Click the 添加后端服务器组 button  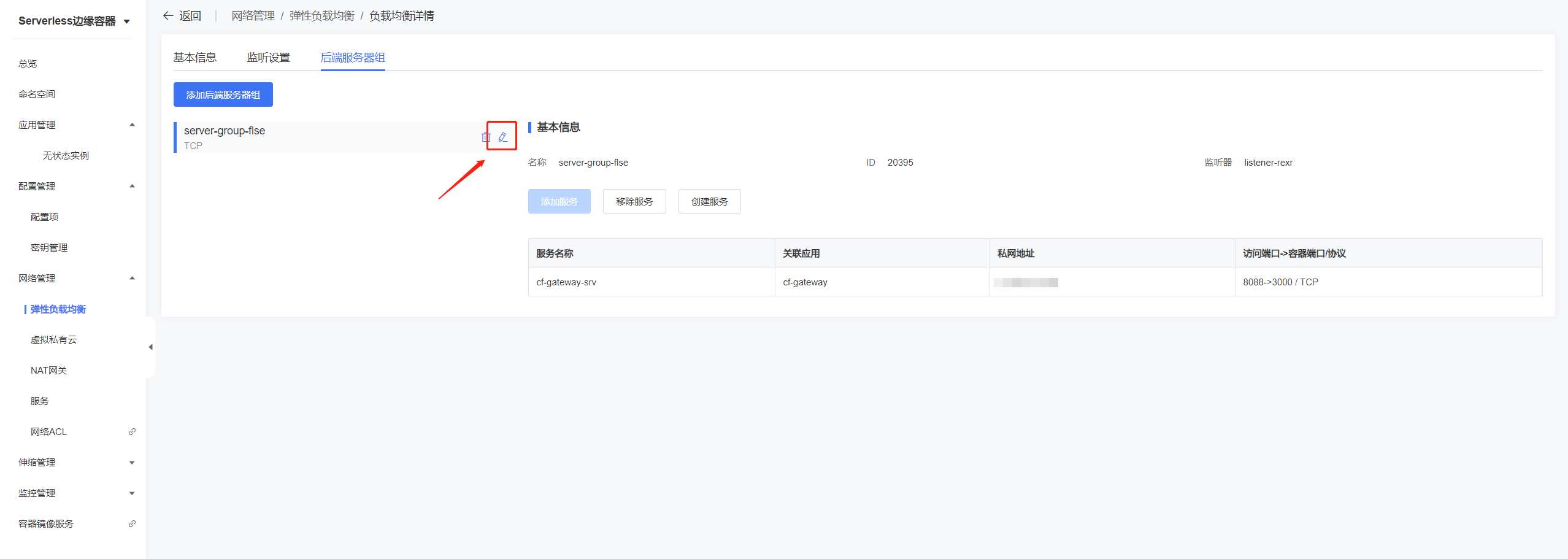[x=223, y=94]
